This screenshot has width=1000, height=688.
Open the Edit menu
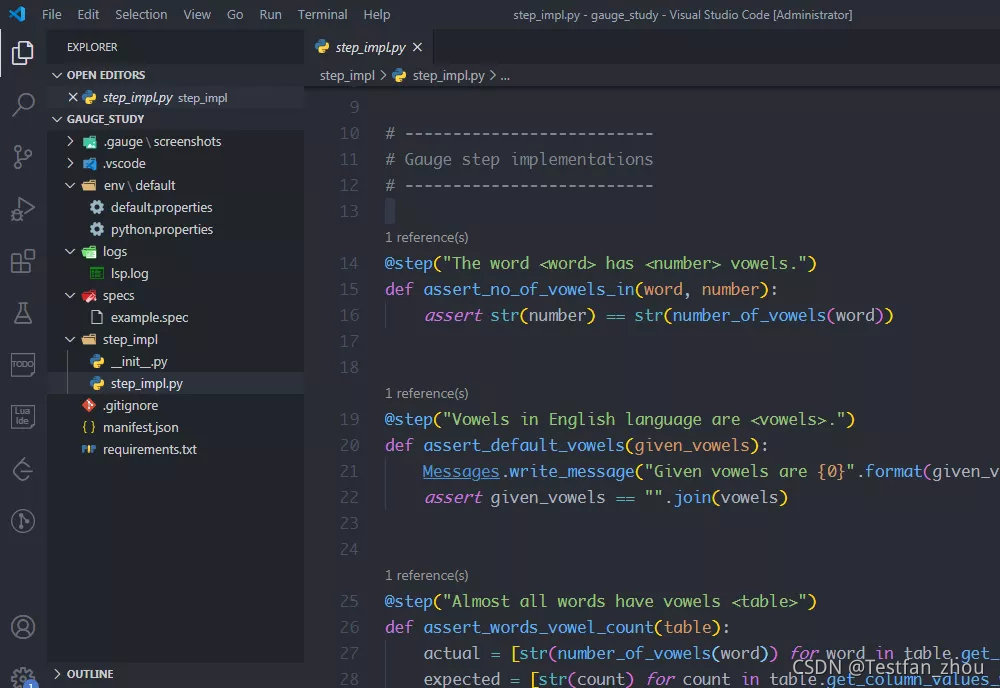coord(88,14)
